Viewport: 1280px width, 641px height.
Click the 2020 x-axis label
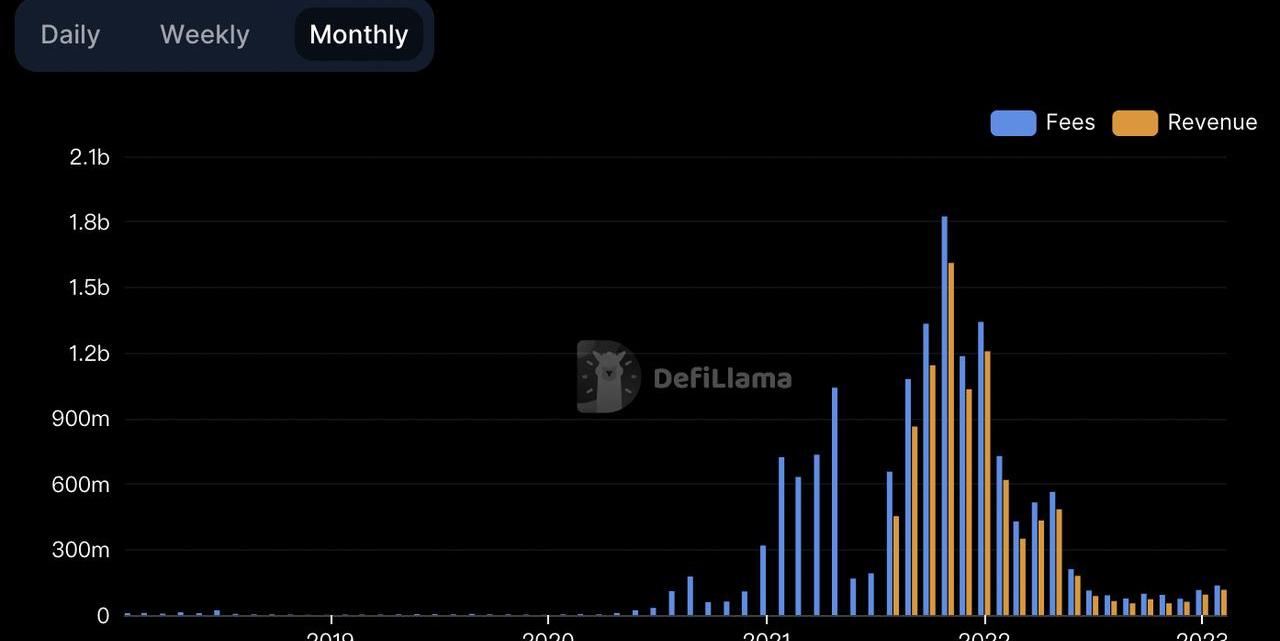[x=548, y=636]
